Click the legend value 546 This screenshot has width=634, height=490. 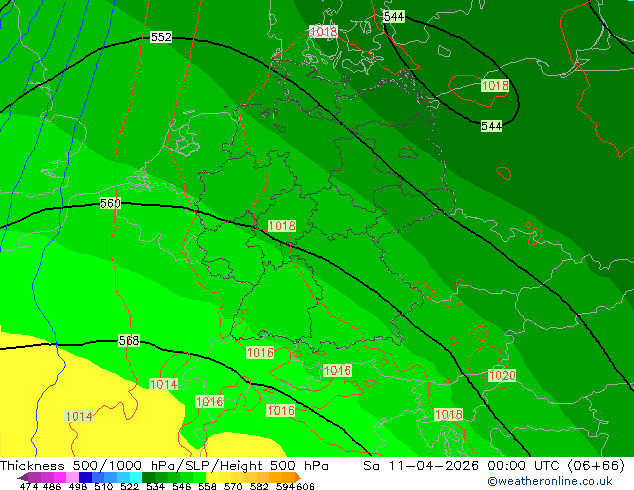(181, 486)
